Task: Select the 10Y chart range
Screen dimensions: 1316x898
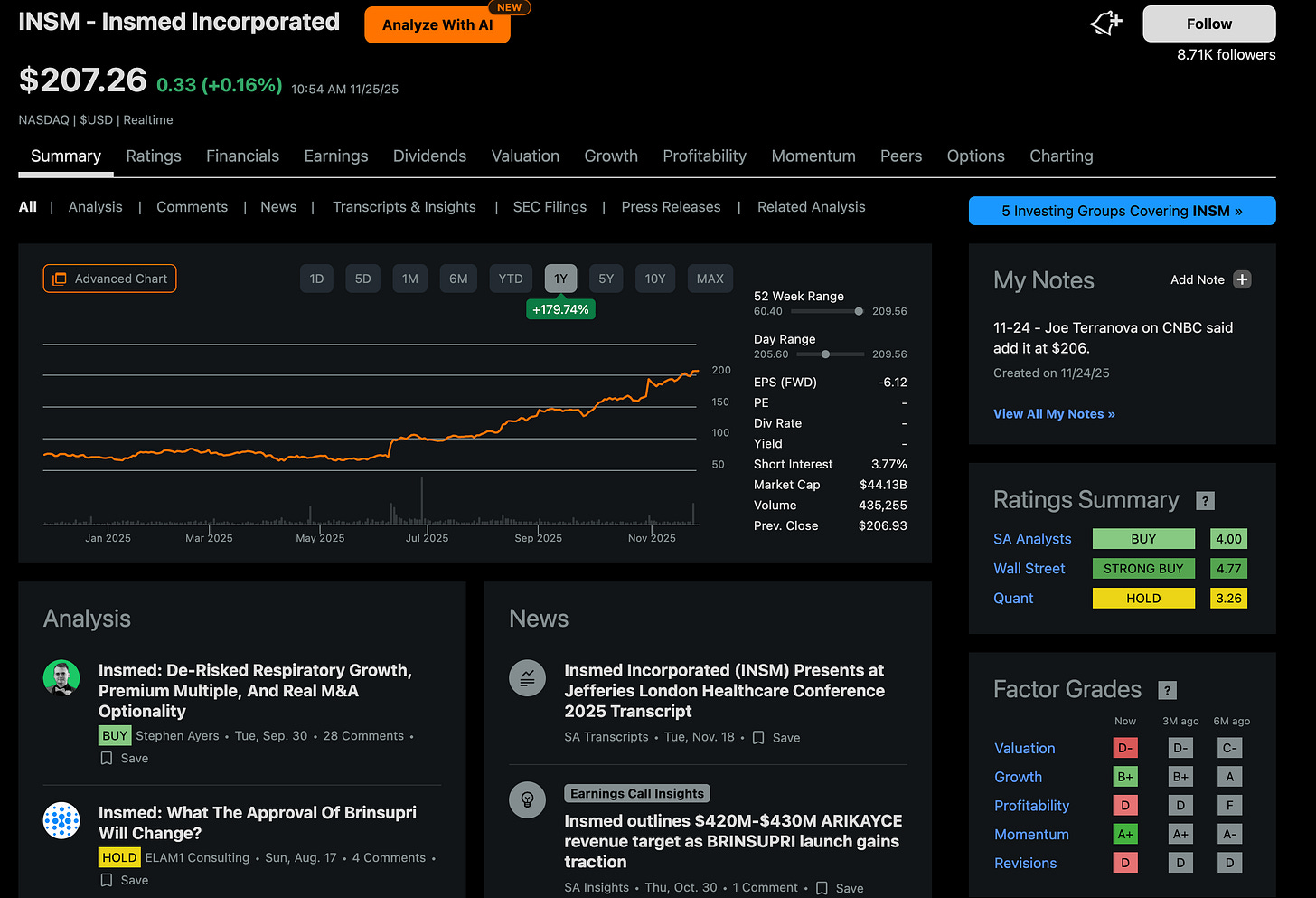Action: [x=655, y=279]
